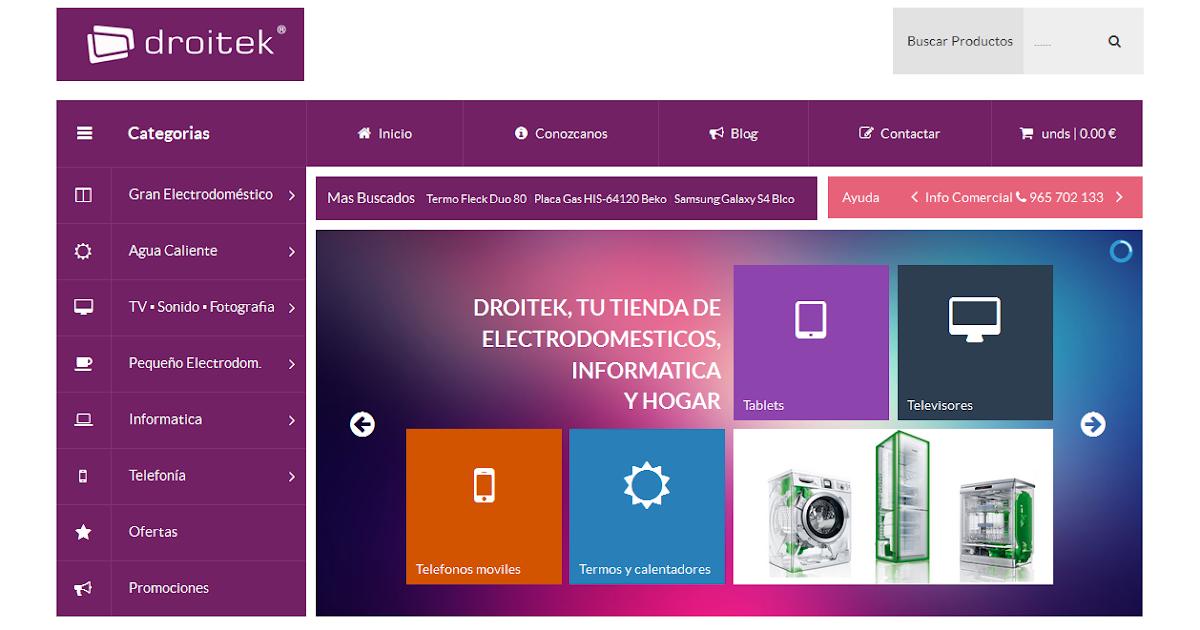Open Gran Electrodoméstico category link

201,195
